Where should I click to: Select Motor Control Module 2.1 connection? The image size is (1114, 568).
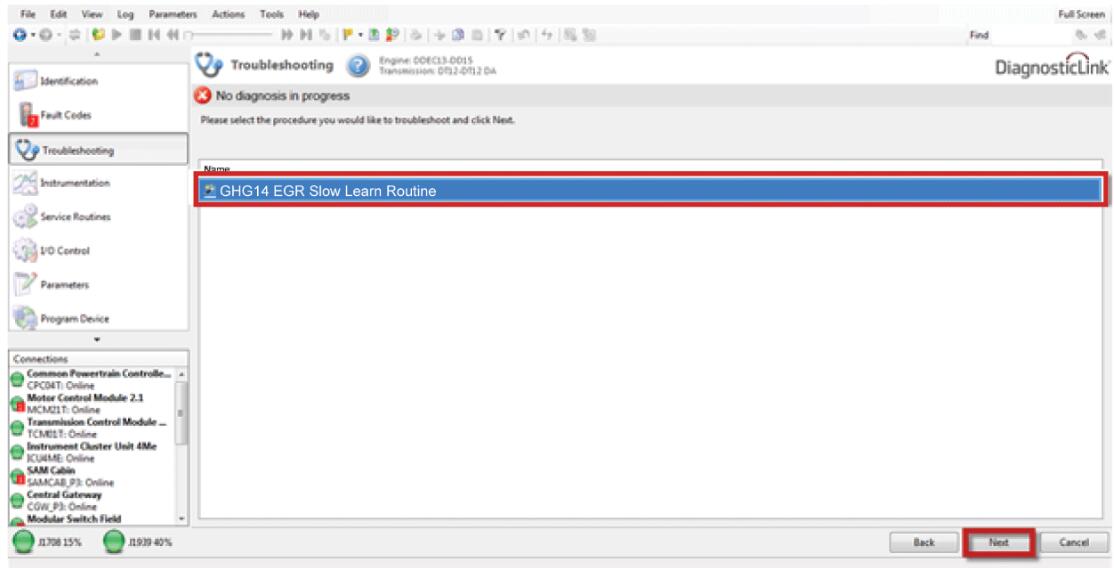[x=91, y=404]
